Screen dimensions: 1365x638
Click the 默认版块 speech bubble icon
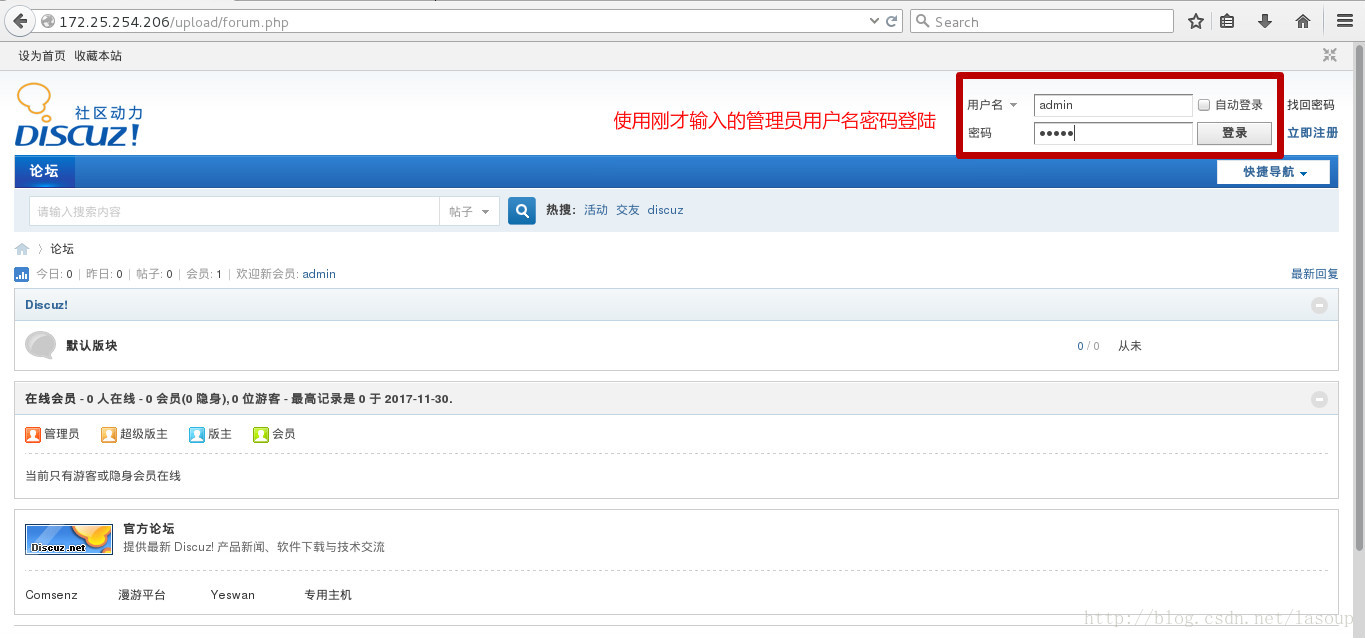click(x=40, y=345)
